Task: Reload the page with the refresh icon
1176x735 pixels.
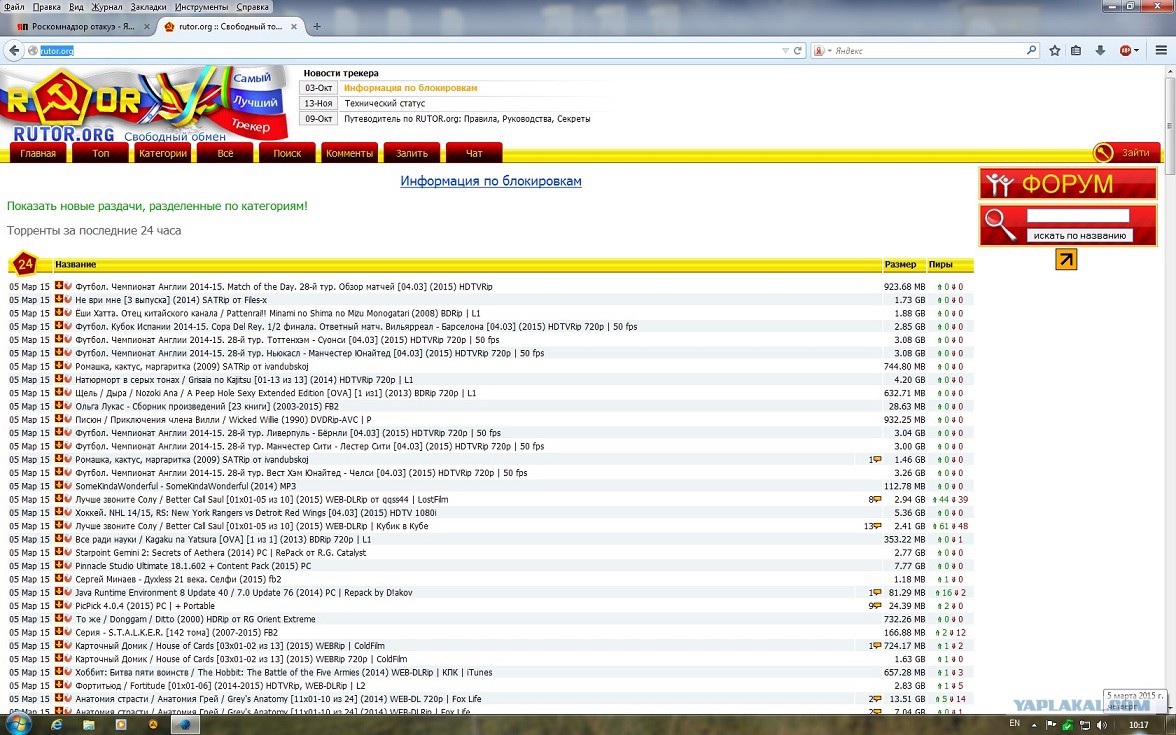Action: [x=797, y=50]
